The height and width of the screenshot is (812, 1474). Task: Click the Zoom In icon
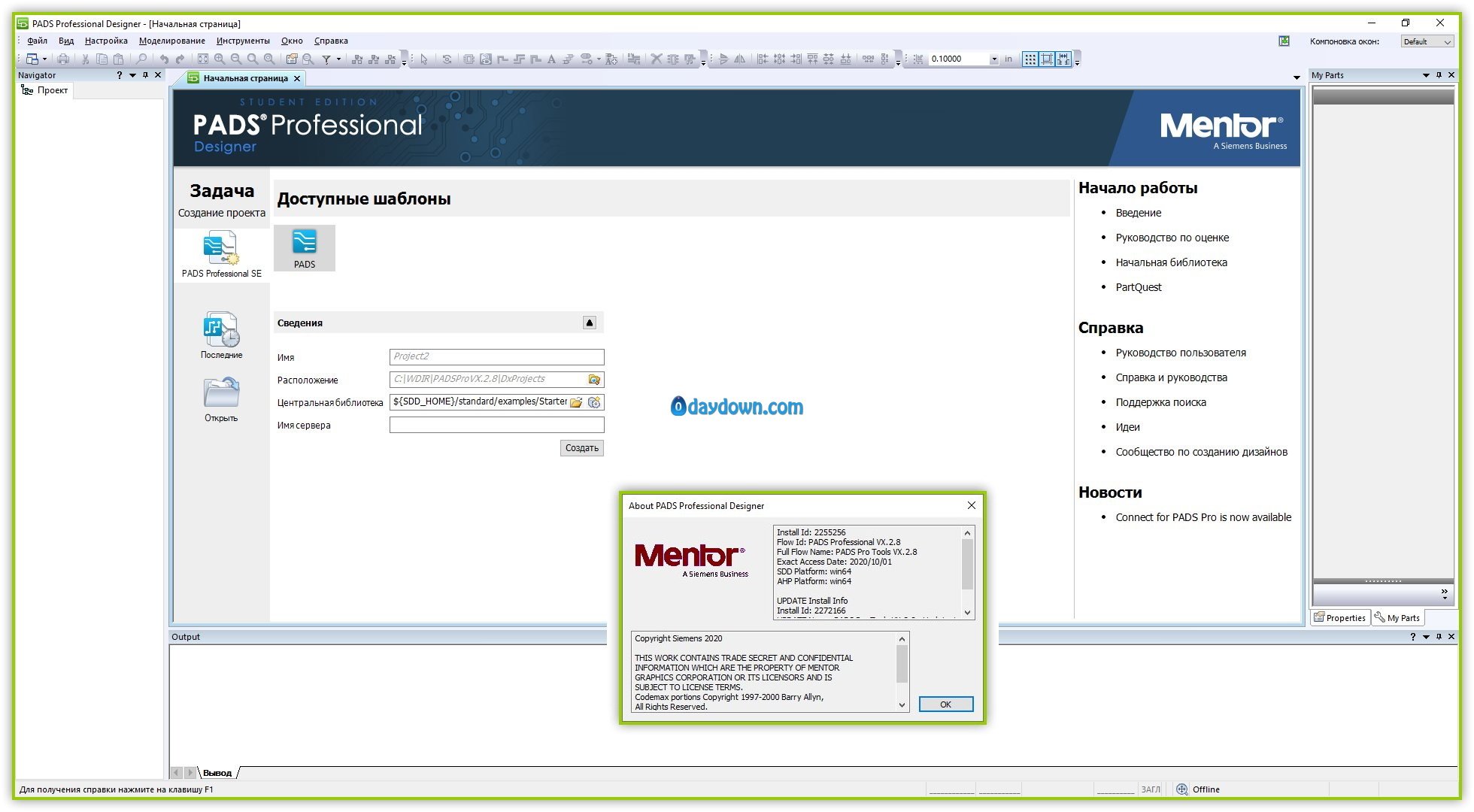point(220,59)
